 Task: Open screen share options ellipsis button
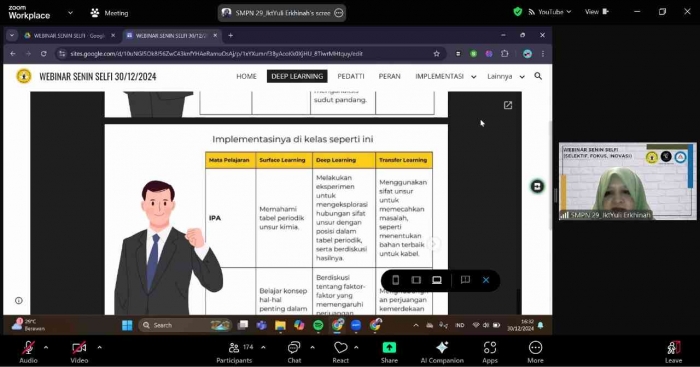coord(339,13)
